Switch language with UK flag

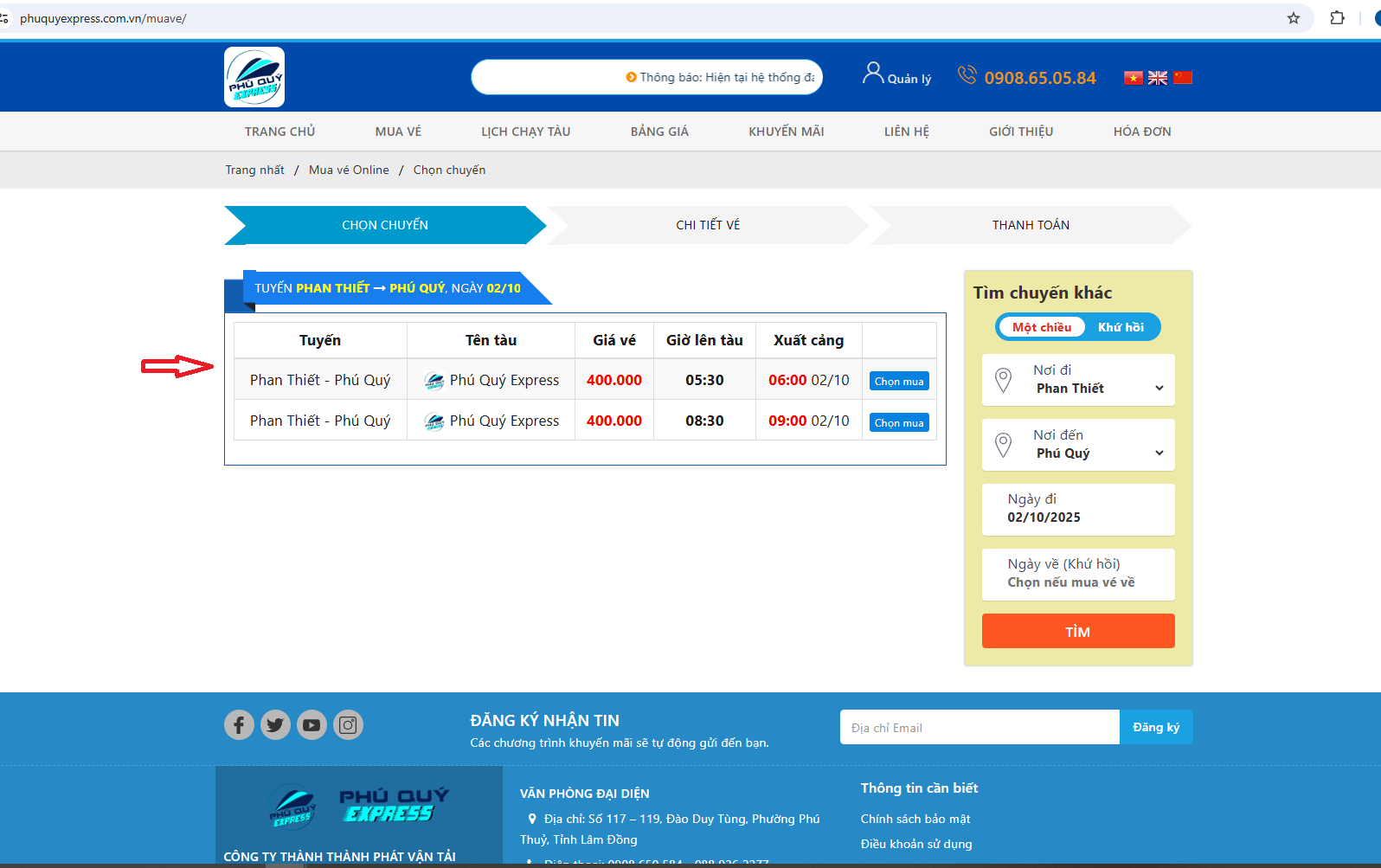click(1158, 78)
